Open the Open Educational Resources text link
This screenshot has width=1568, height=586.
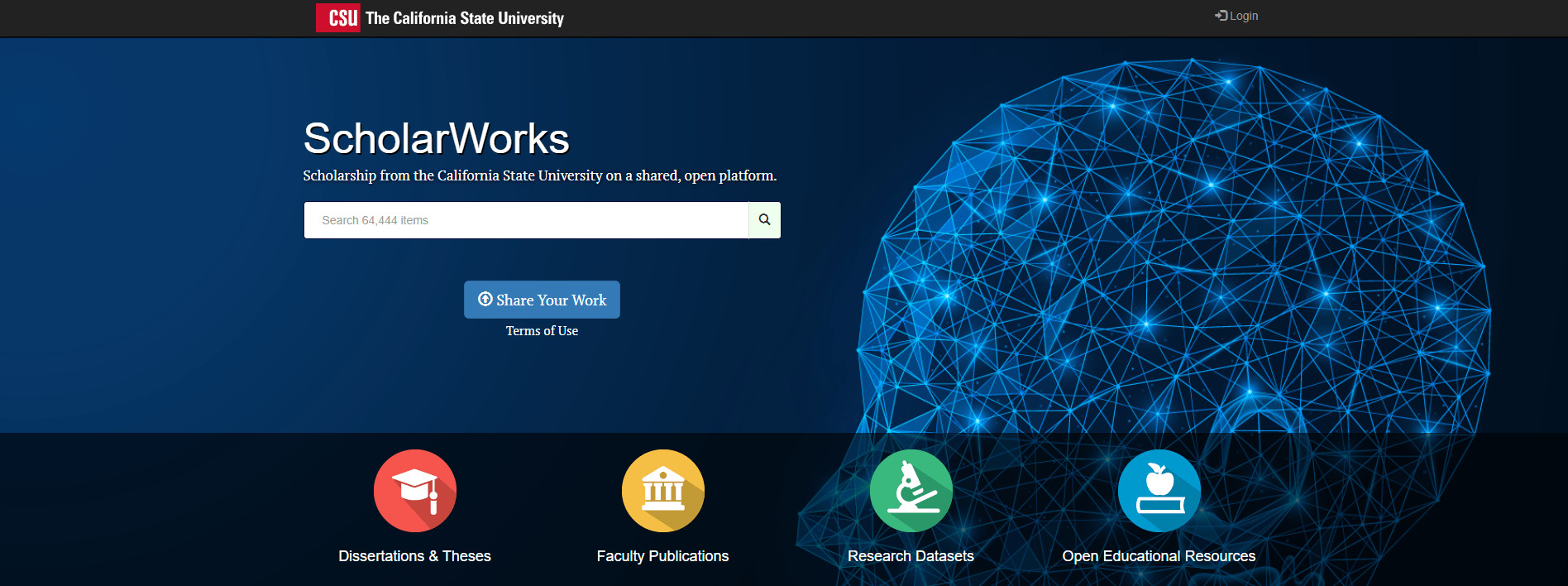1159,556
